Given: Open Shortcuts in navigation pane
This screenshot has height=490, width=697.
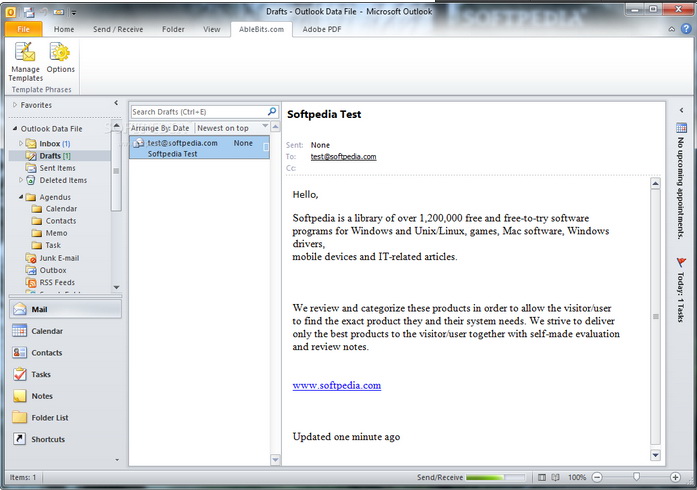Looking at the screenshot, I should (x=65, y=439).
